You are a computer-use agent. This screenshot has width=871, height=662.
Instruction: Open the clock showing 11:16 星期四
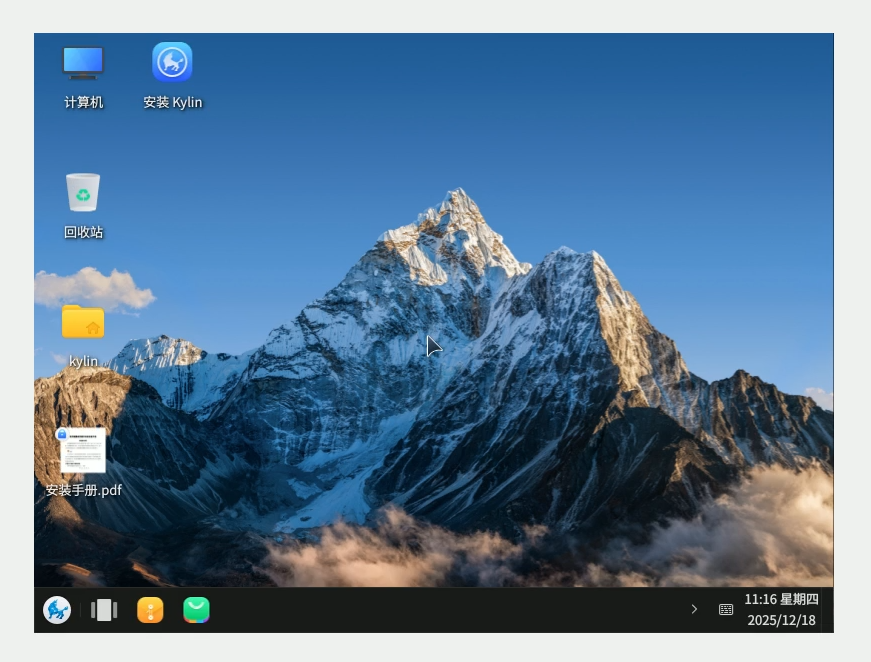pos(781,599)
